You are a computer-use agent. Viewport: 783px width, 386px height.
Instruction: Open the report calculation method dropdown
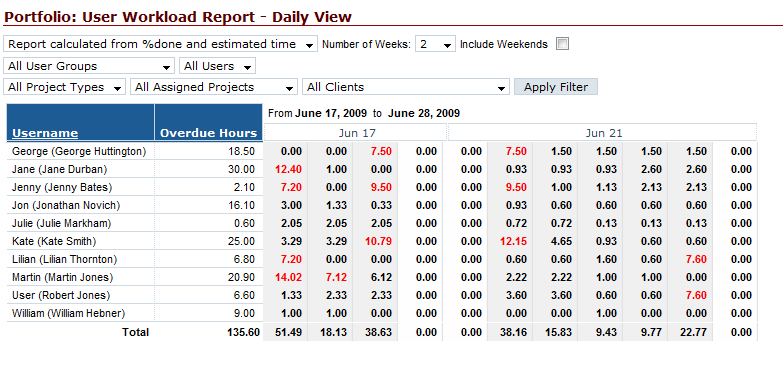pos(160,44)
